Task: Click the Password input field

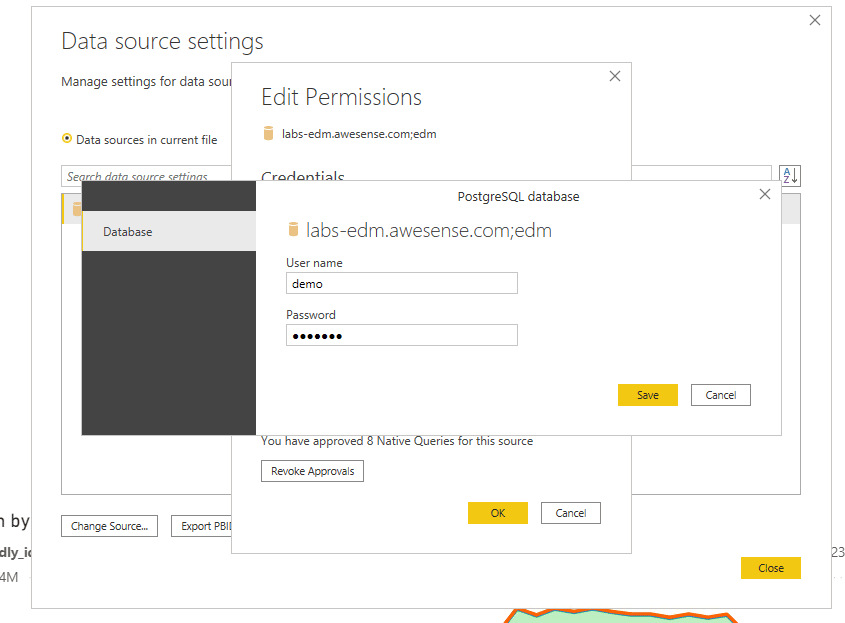Action: pyautogui.click(x=401, y=335)
